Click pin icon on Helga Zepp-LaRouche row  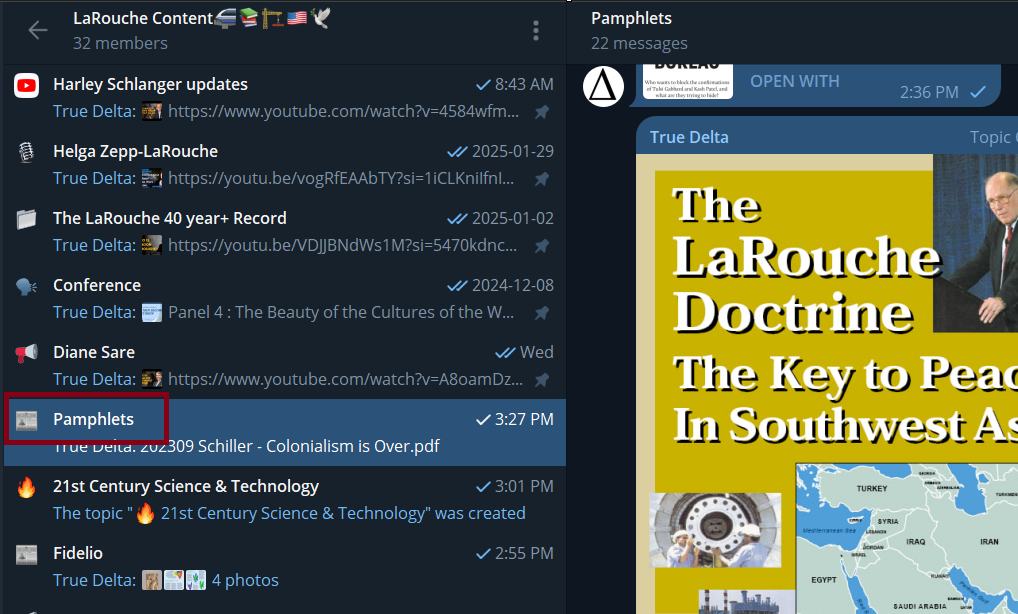541,179
